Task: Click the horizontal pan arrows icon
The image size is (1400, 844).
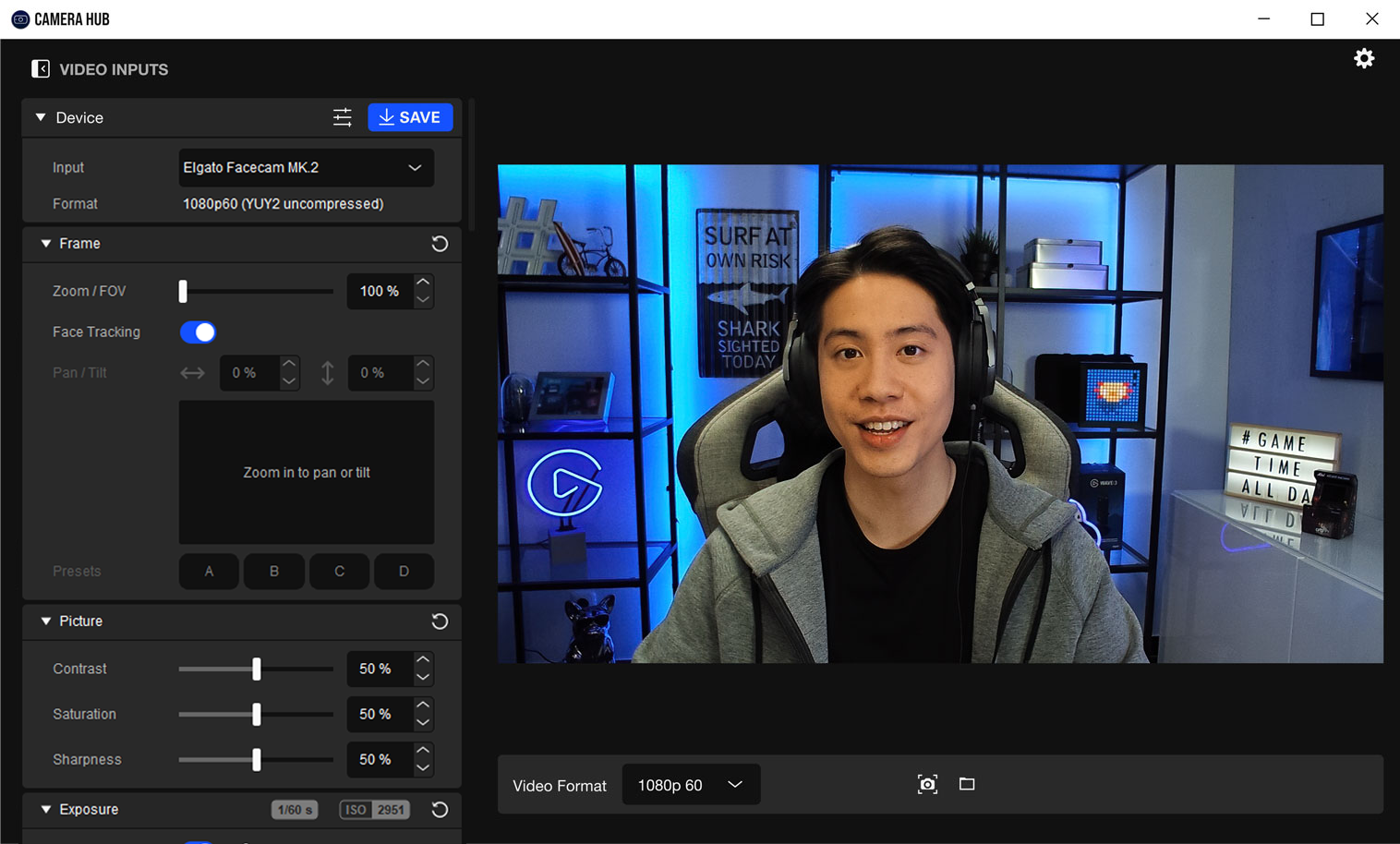Action: (192, 373)
